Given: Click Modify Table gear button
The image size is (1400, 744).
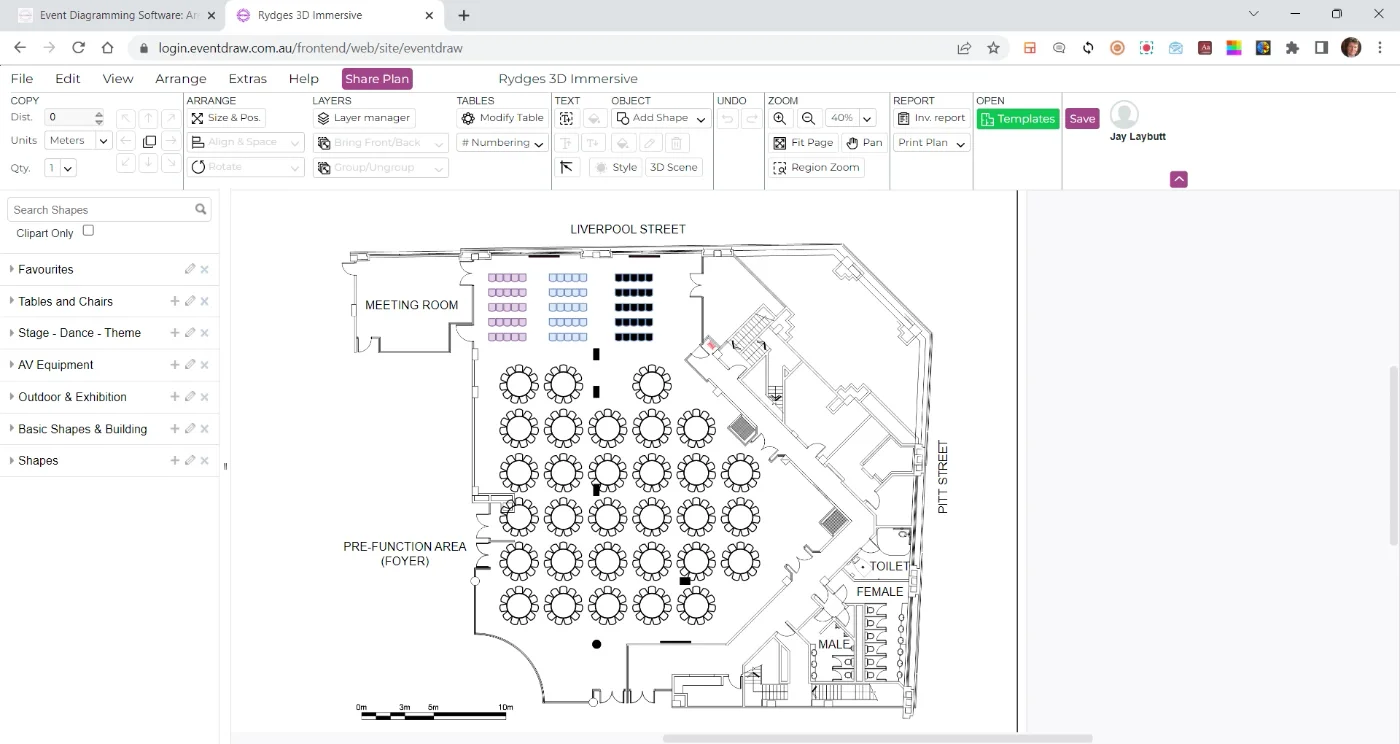Looking at the screenshot, I should click(x=502, y=118).
